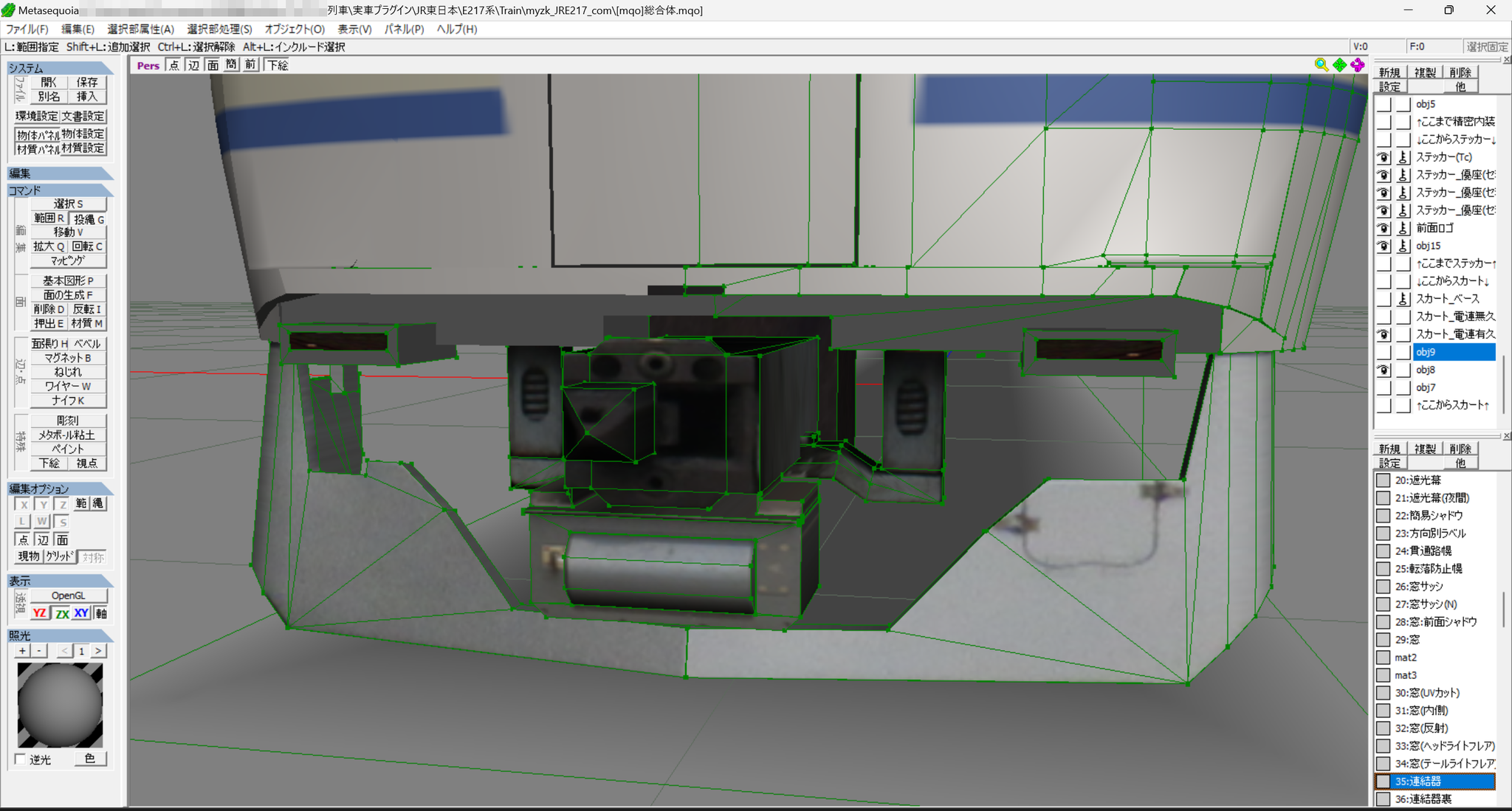Toggle the ZX plane view button
The image size is (1512, 811).
62,613
